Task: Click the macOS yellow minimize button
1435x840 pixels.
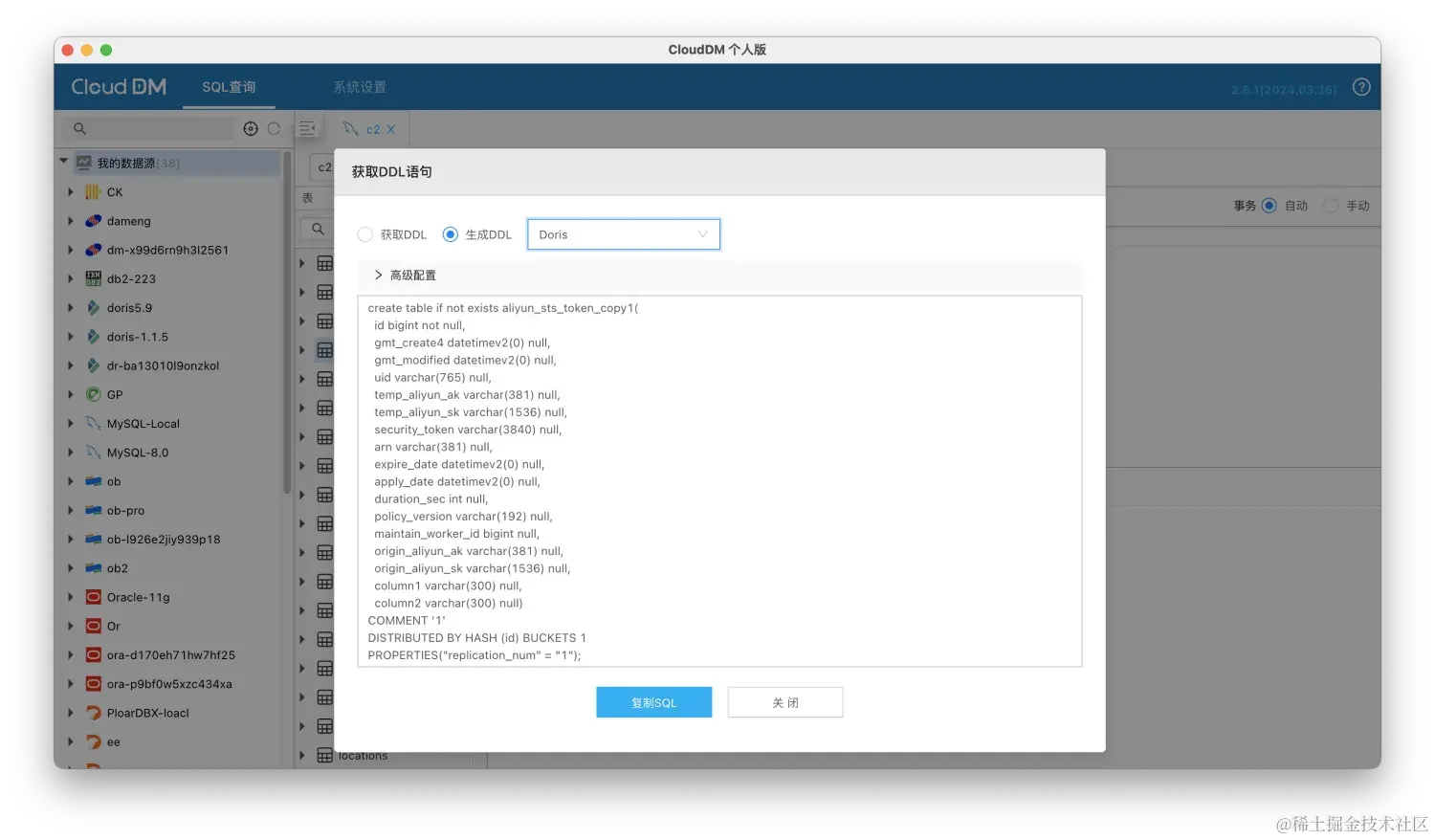Action: [x=87, y=50]
